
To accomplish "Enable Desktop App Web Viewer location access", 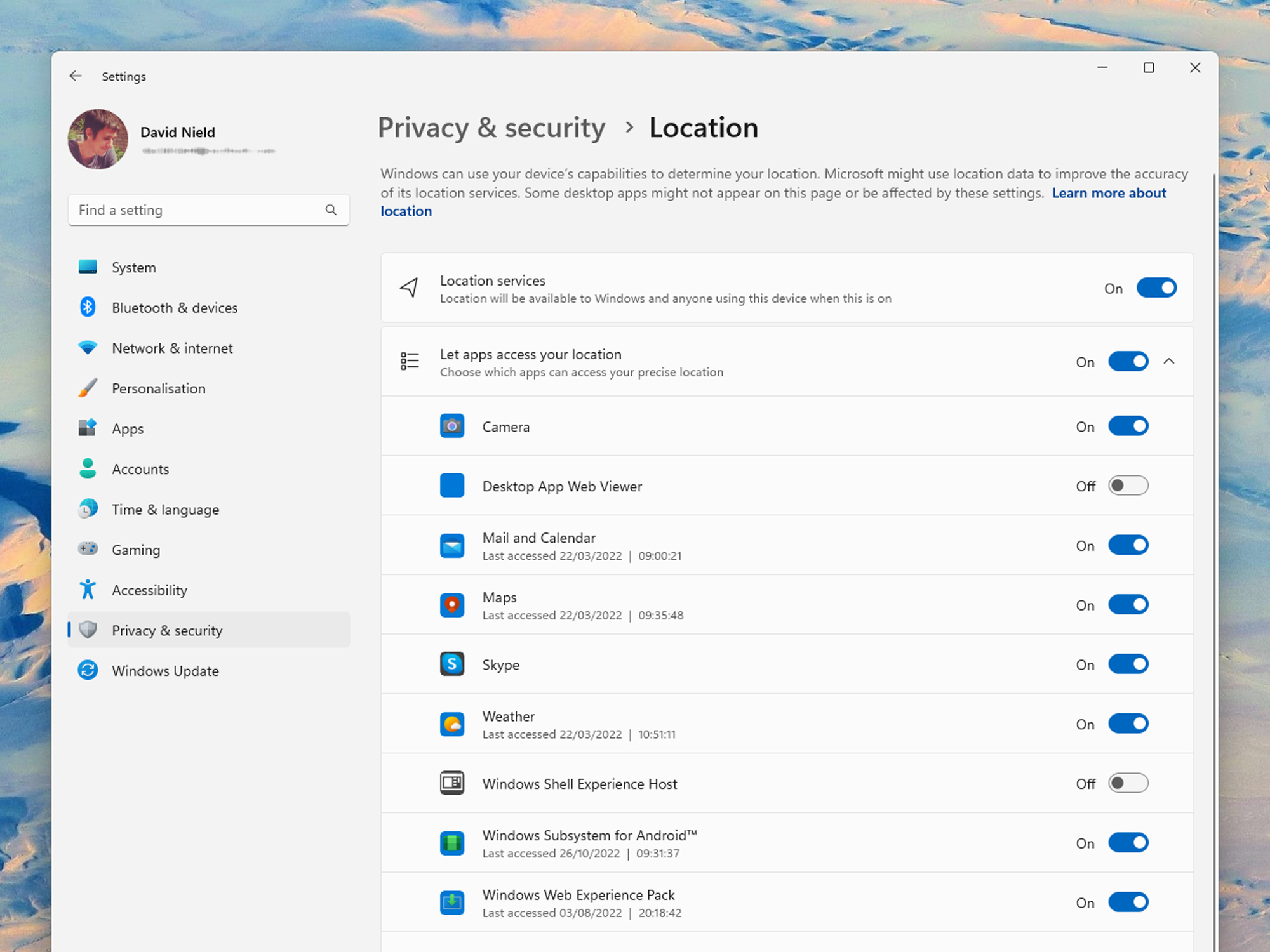I will pos(1128,486).
